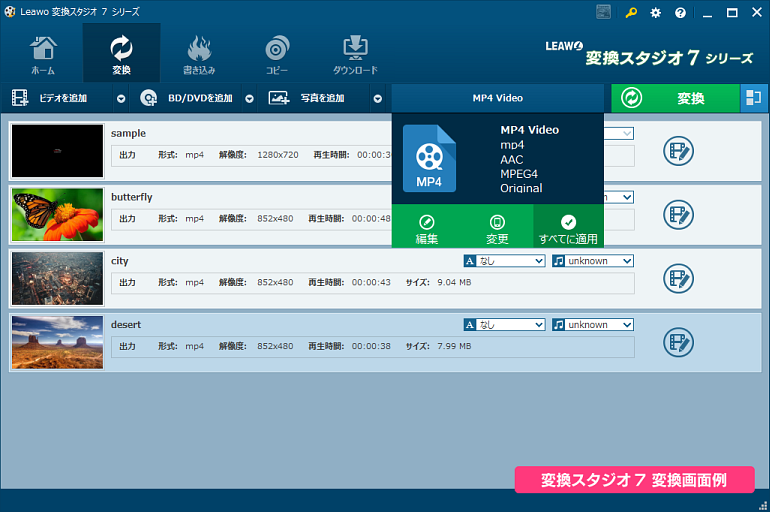Open the edit video icon for desert
Image resolution: width=770 pixels, height=512 pixels.
(x=678, y=343)
